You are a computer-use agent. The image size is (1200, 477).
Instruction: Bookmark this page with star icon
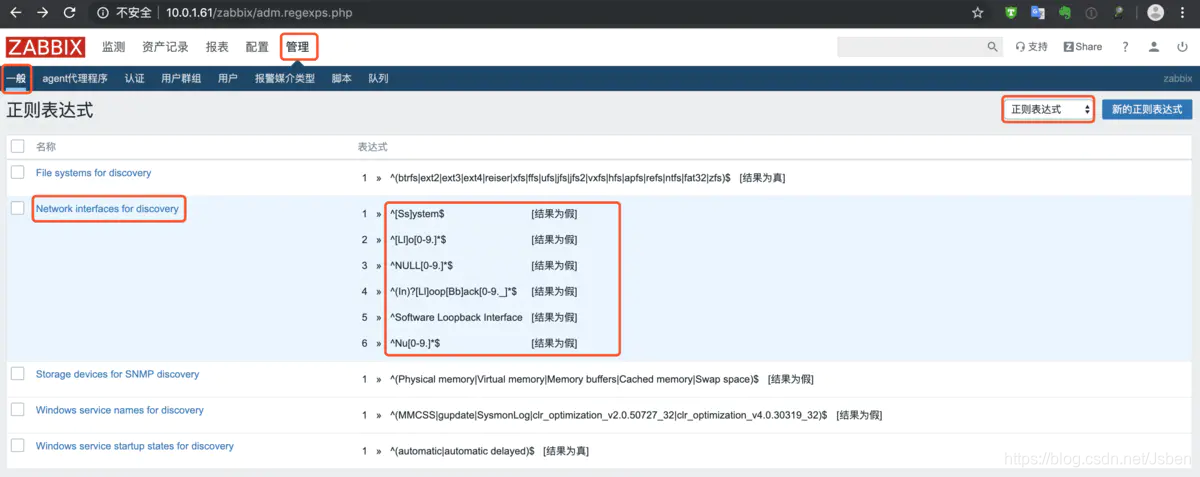point(978,13)
